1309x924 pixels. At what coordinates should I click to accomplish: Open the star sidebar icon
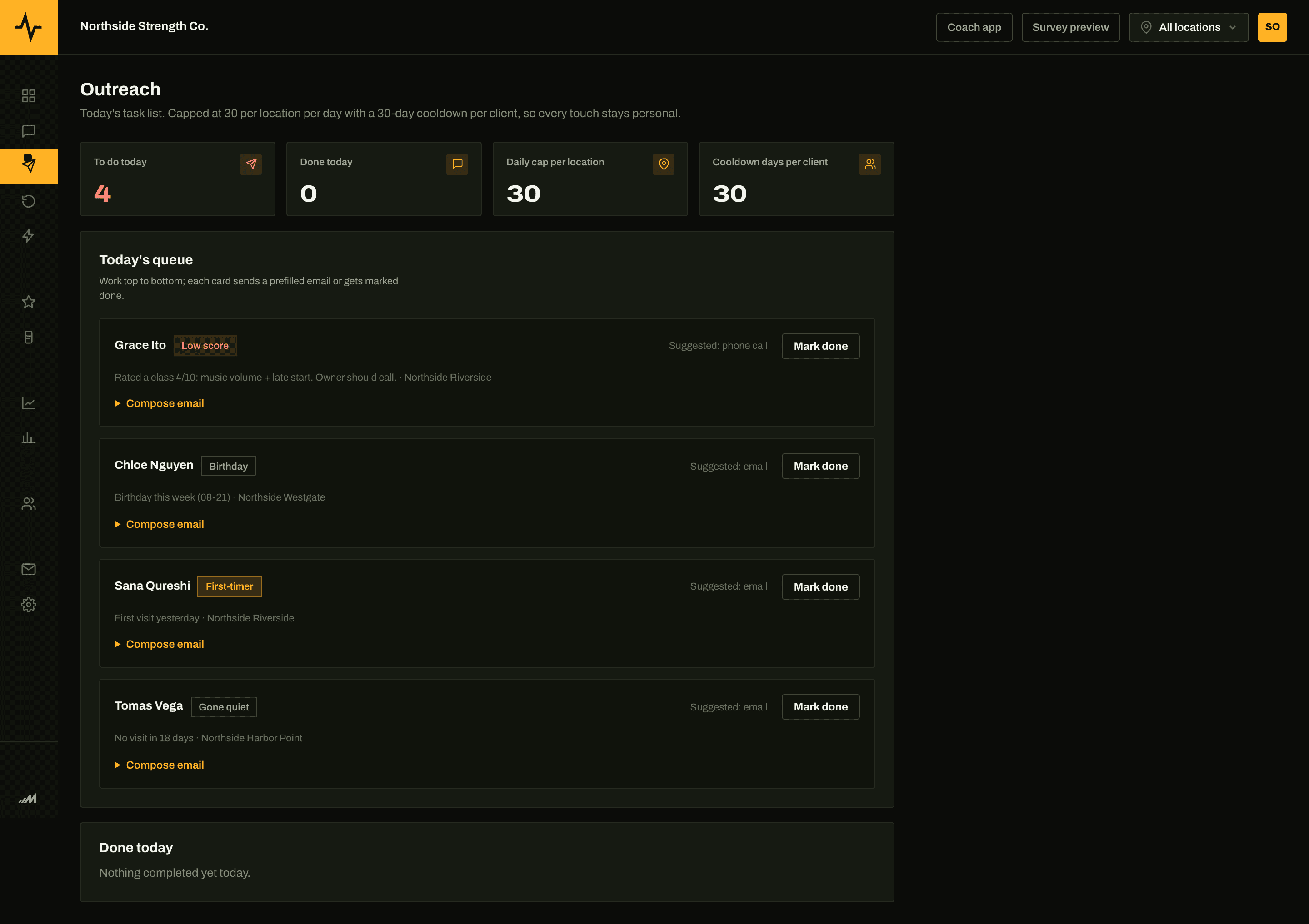pyautogui.click(x=29, y=302)
